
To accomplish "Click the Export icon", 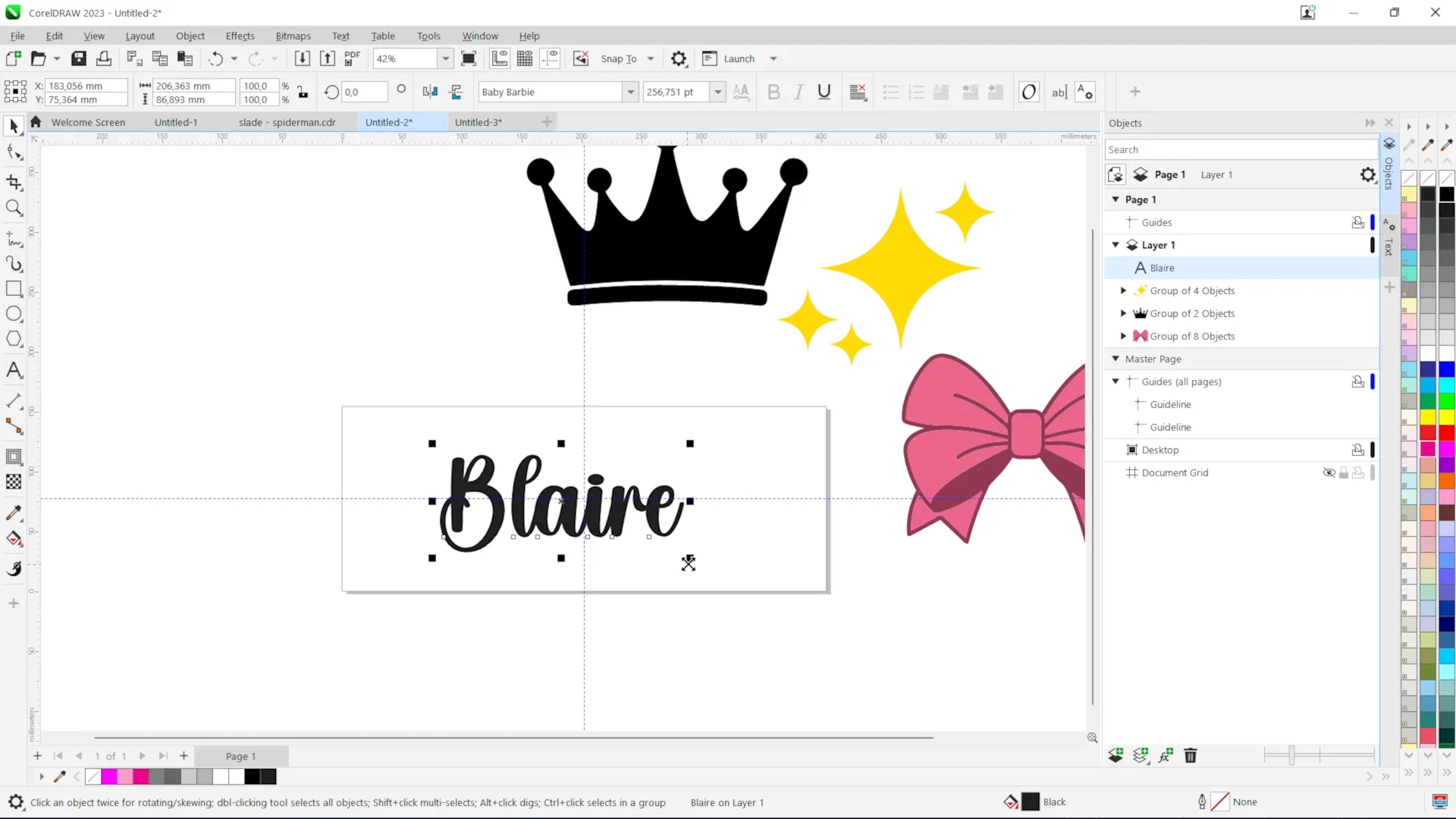I will (x=327, y=58).
